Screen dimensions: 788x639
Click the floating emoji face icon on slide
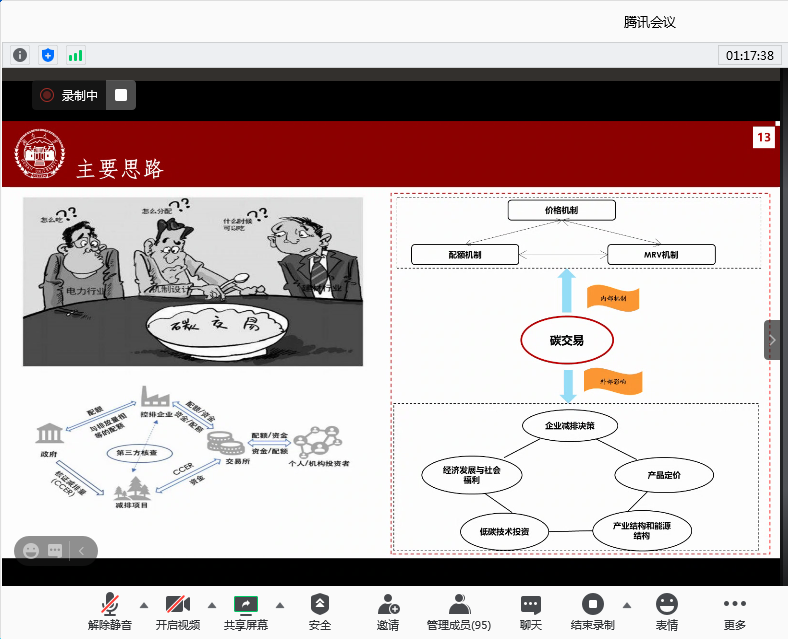click(x=29, y=549)
